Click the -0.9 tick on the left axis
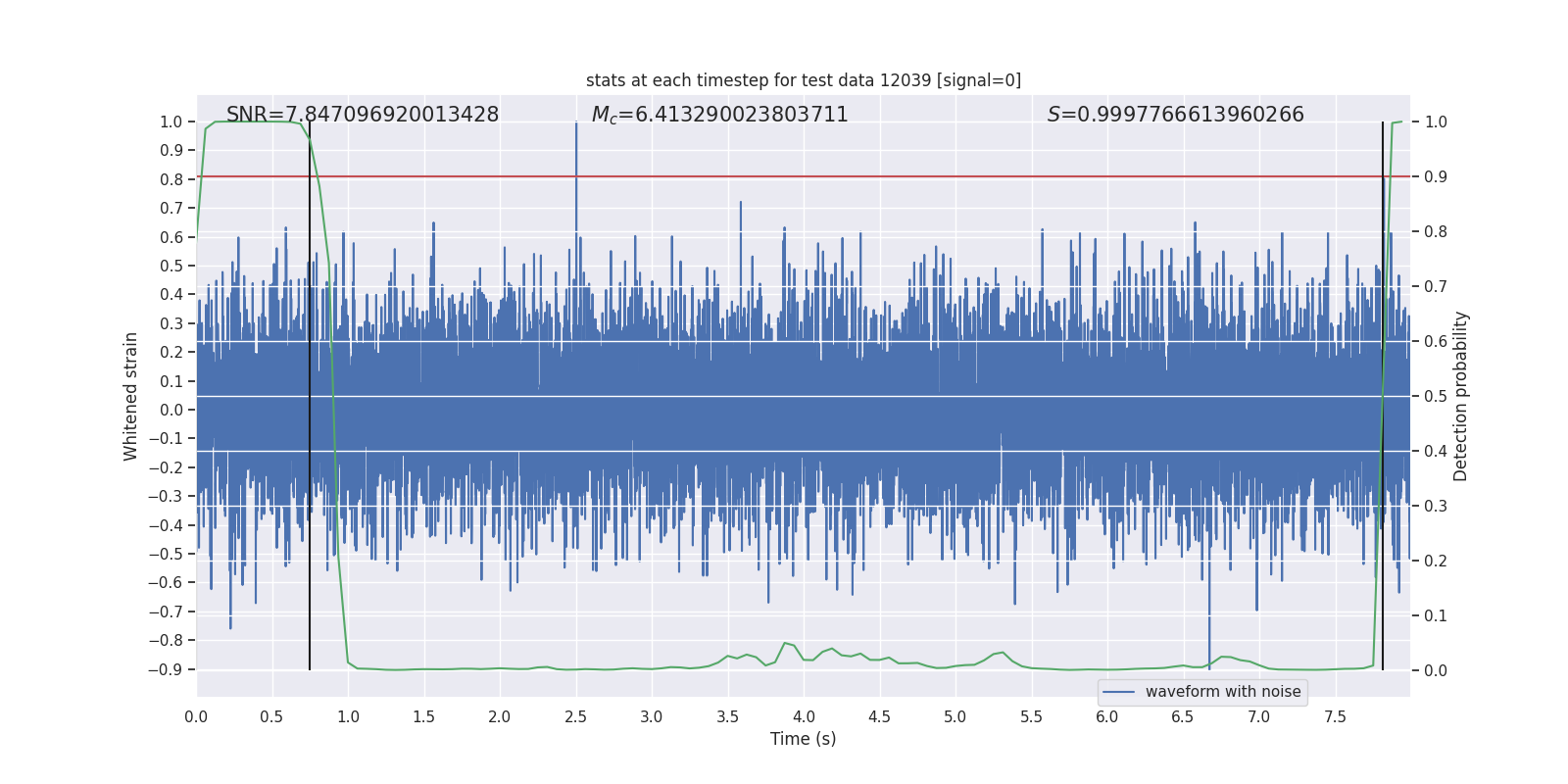 coord(170,669)
